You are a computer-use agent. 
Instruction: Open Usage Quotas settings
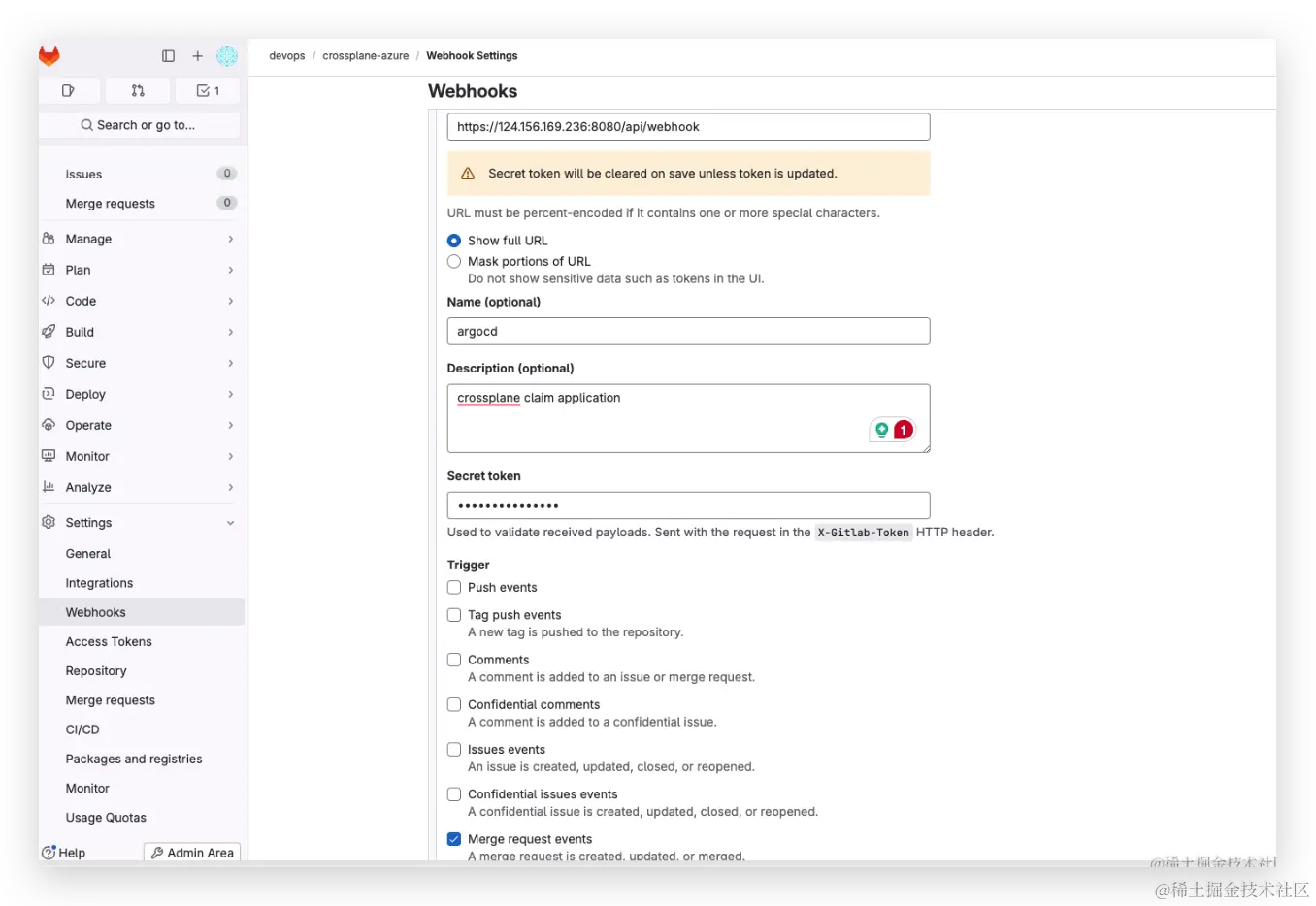click(x=142, y=818)
